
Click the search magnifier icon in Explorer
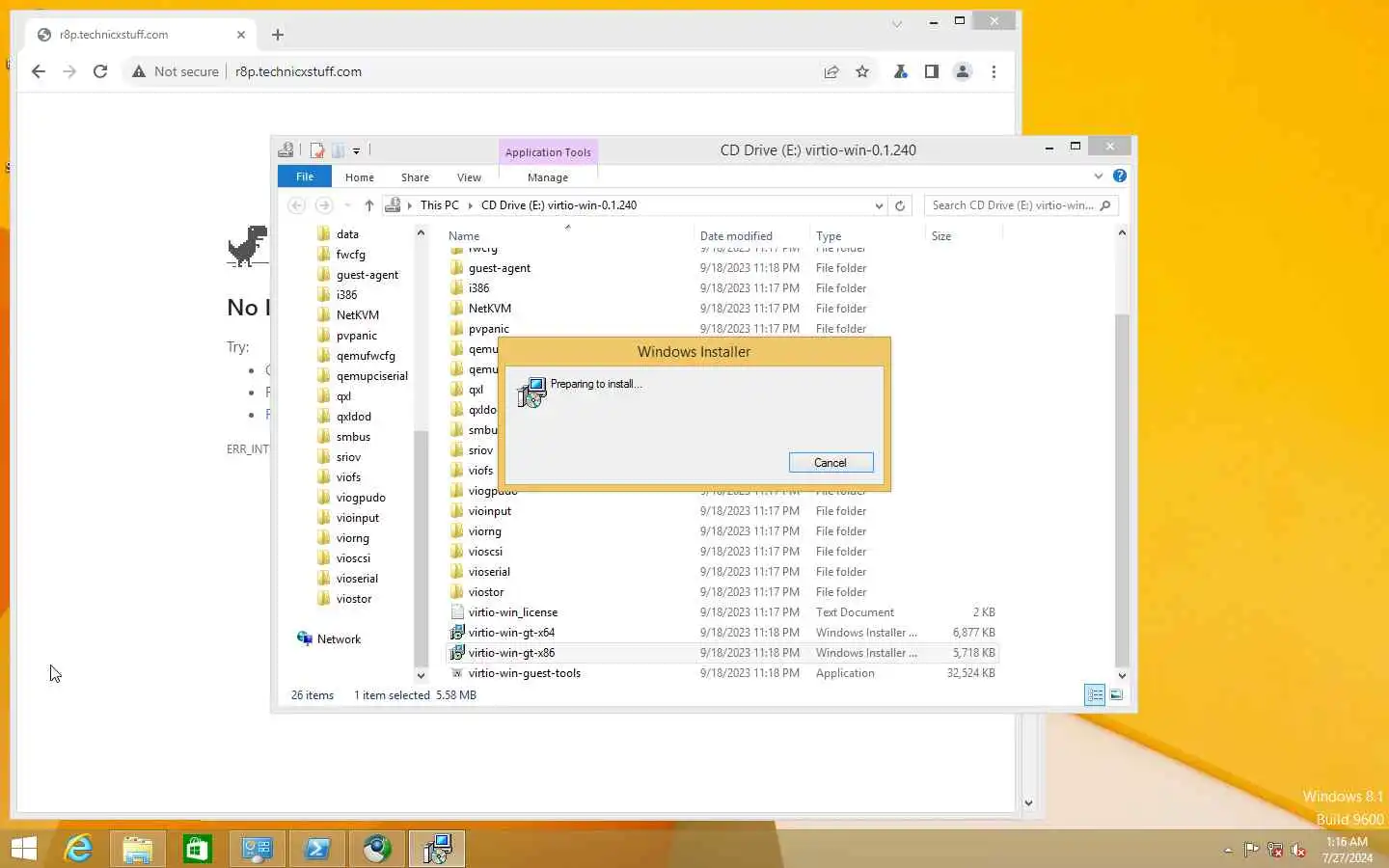click(1105, 205)
